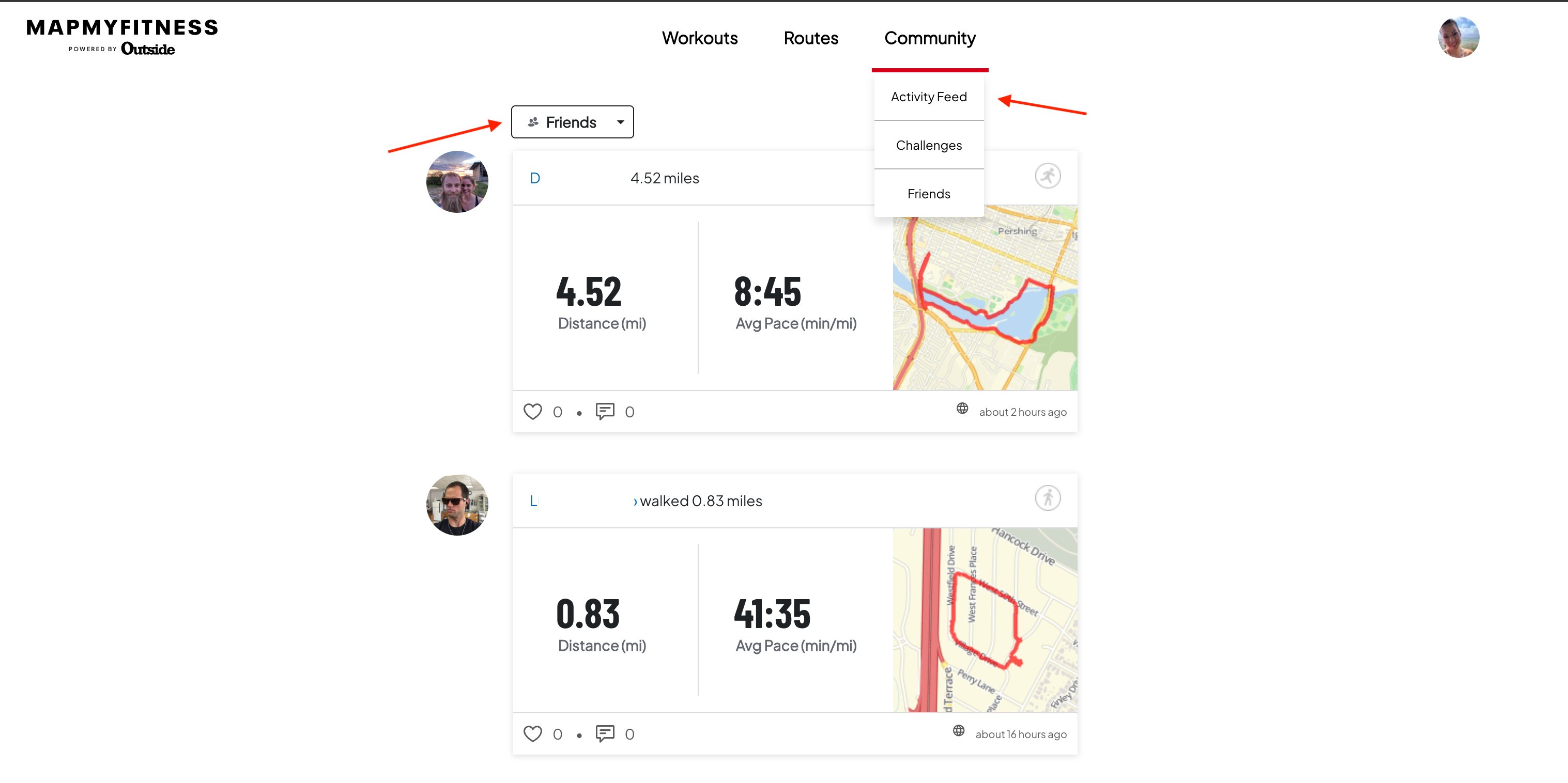Viewport: 1568px width, 783px height.
Task: Click the running activity icon on first post
Action: [x=1048, y=177]
